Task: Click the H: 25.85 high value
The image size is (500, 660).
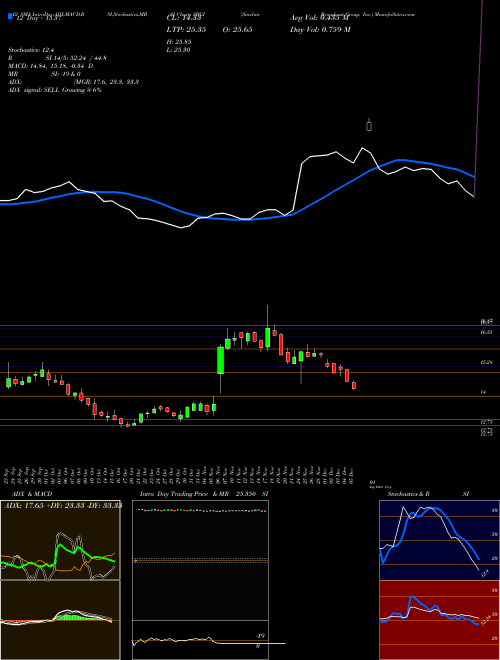Action: pyautogui.click(x=179, y=42)
